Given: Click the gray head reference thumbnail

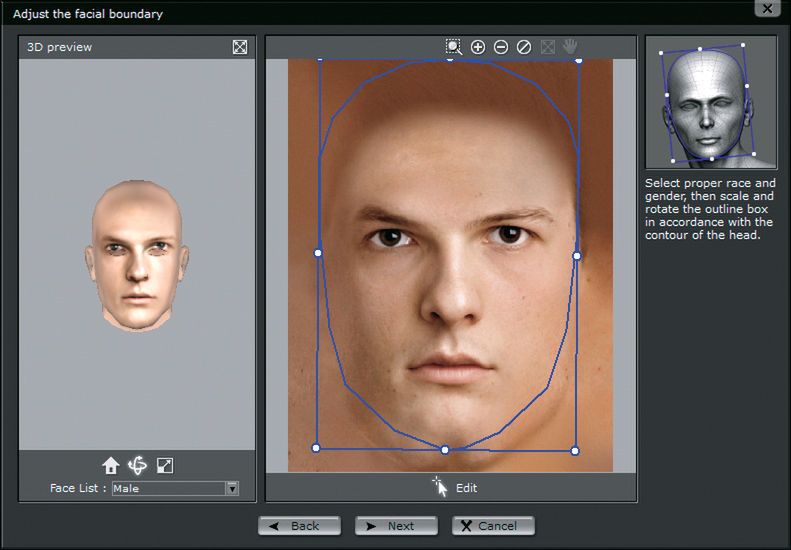Looking at the screenshot, I should coord(710,102).
